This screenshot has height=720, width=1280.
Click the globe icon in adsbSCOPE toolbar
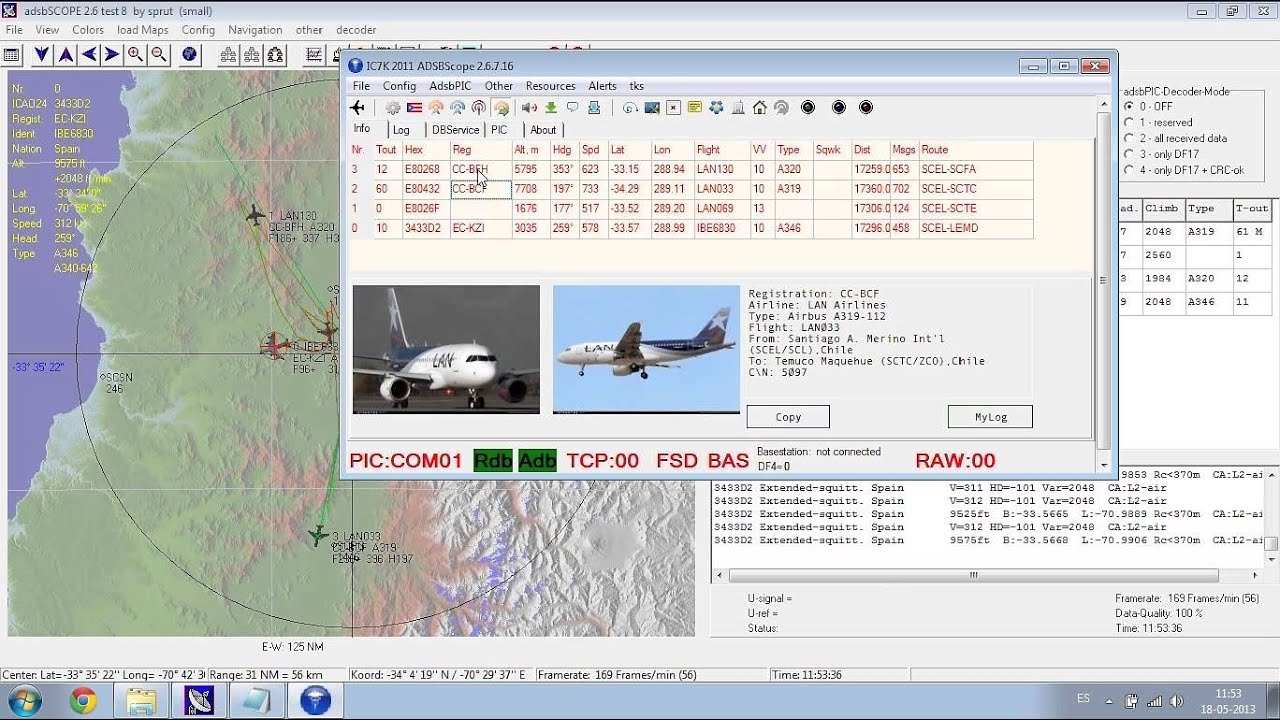(189, 55)
